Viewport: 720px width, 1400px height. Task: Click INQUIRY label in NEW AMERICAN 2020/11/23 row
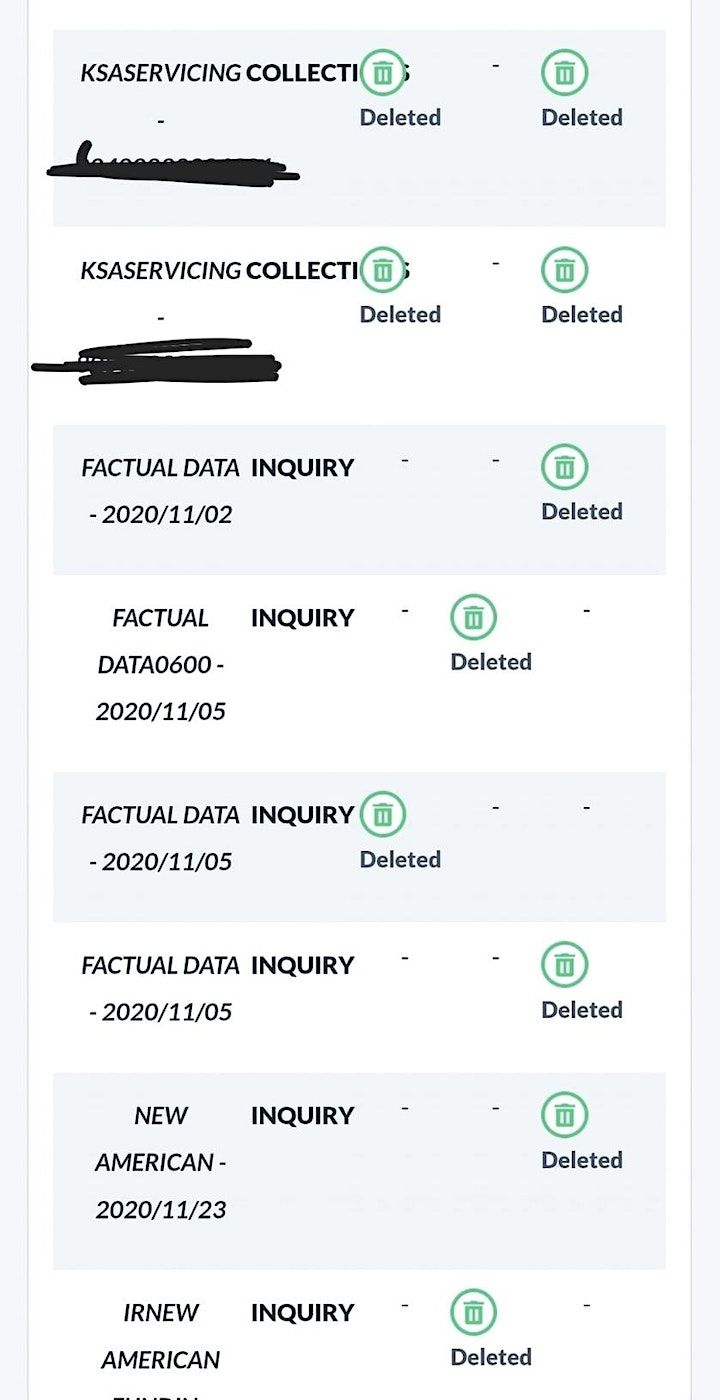[x=302, y=1116]
